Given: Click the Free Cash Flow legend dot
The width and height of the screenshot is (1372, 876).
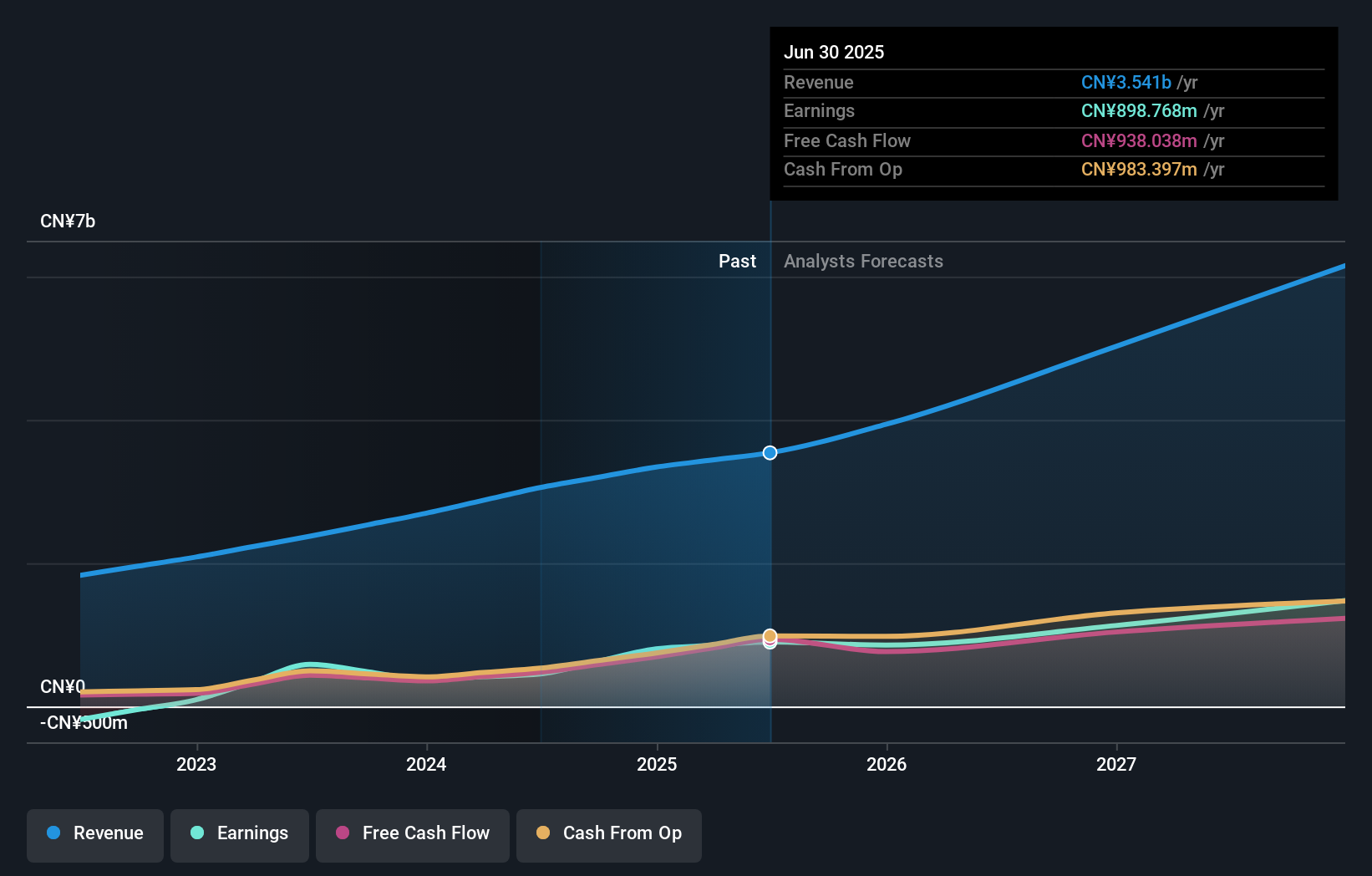Looking at the screenshot, I should tap(343, 833).
